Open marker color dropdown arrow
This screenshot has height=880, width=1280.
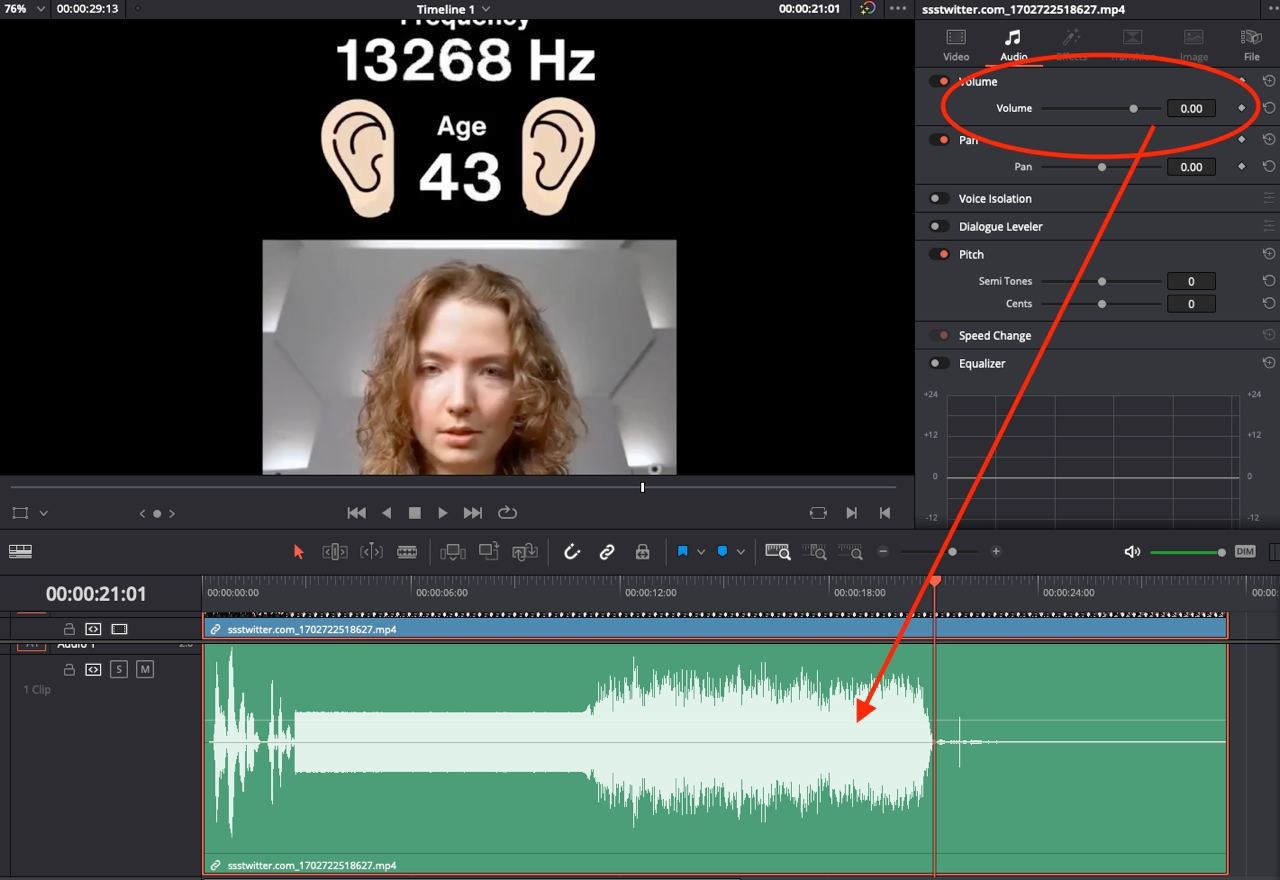pos(740,552)
